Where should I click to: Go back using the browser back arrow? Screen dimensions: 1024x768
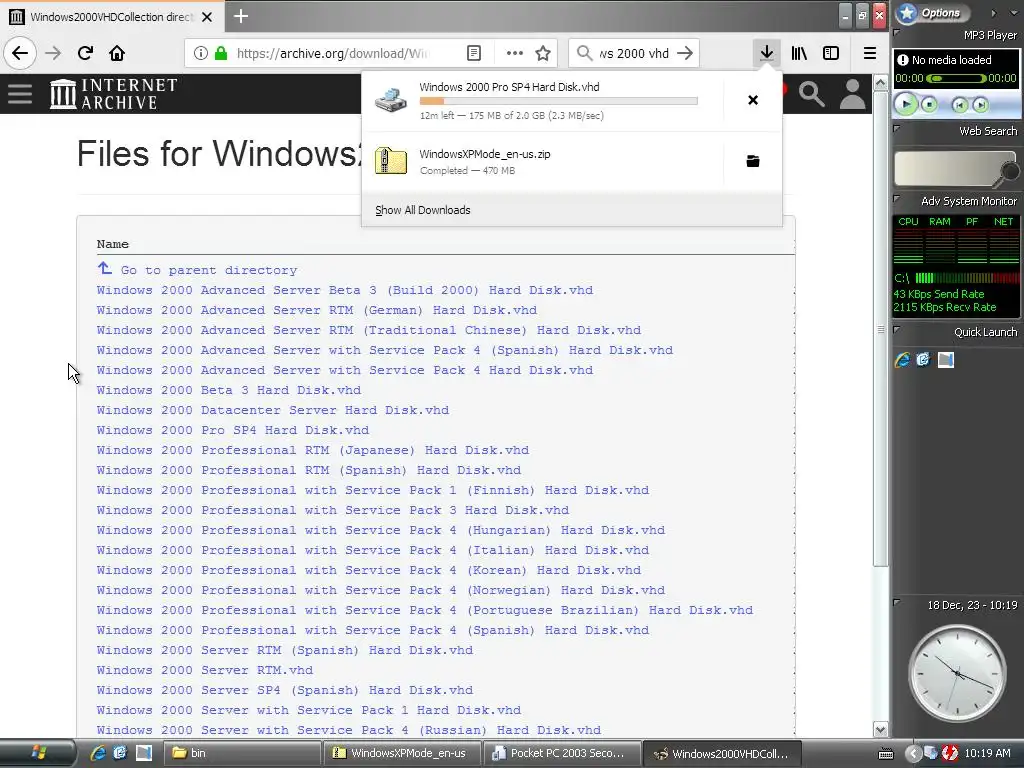[20, 54]
